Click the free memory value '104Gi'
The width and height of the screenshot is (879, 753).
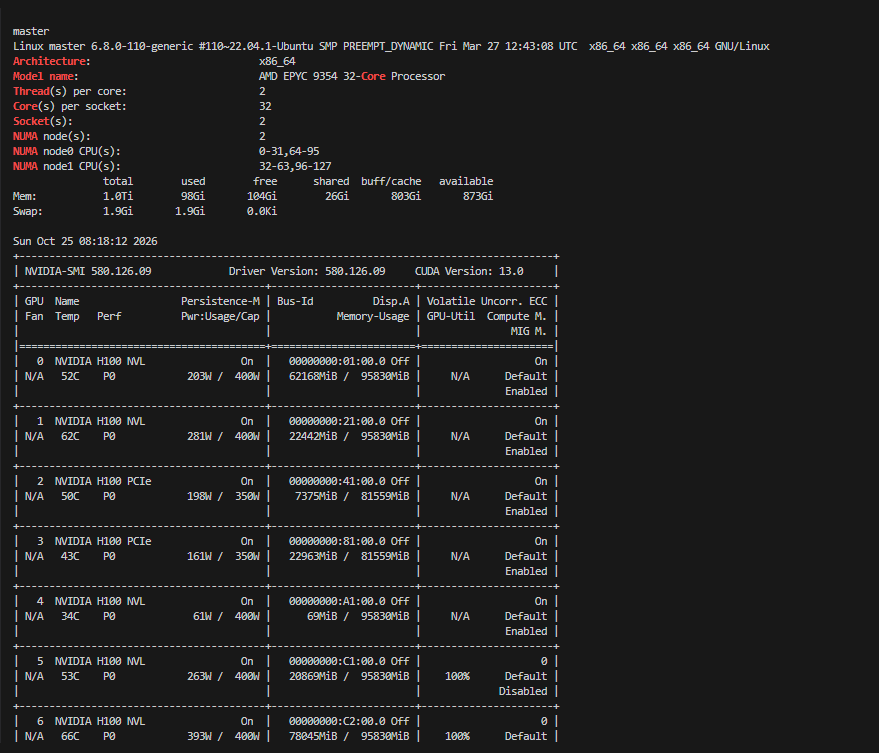pyautogui.click(x=262, y=196)
